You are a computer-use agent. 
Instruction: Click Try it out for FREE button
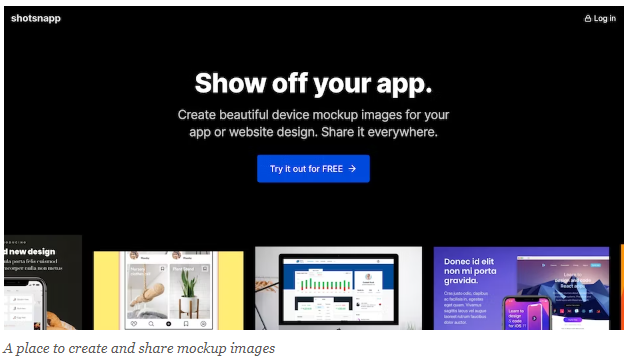313,169
